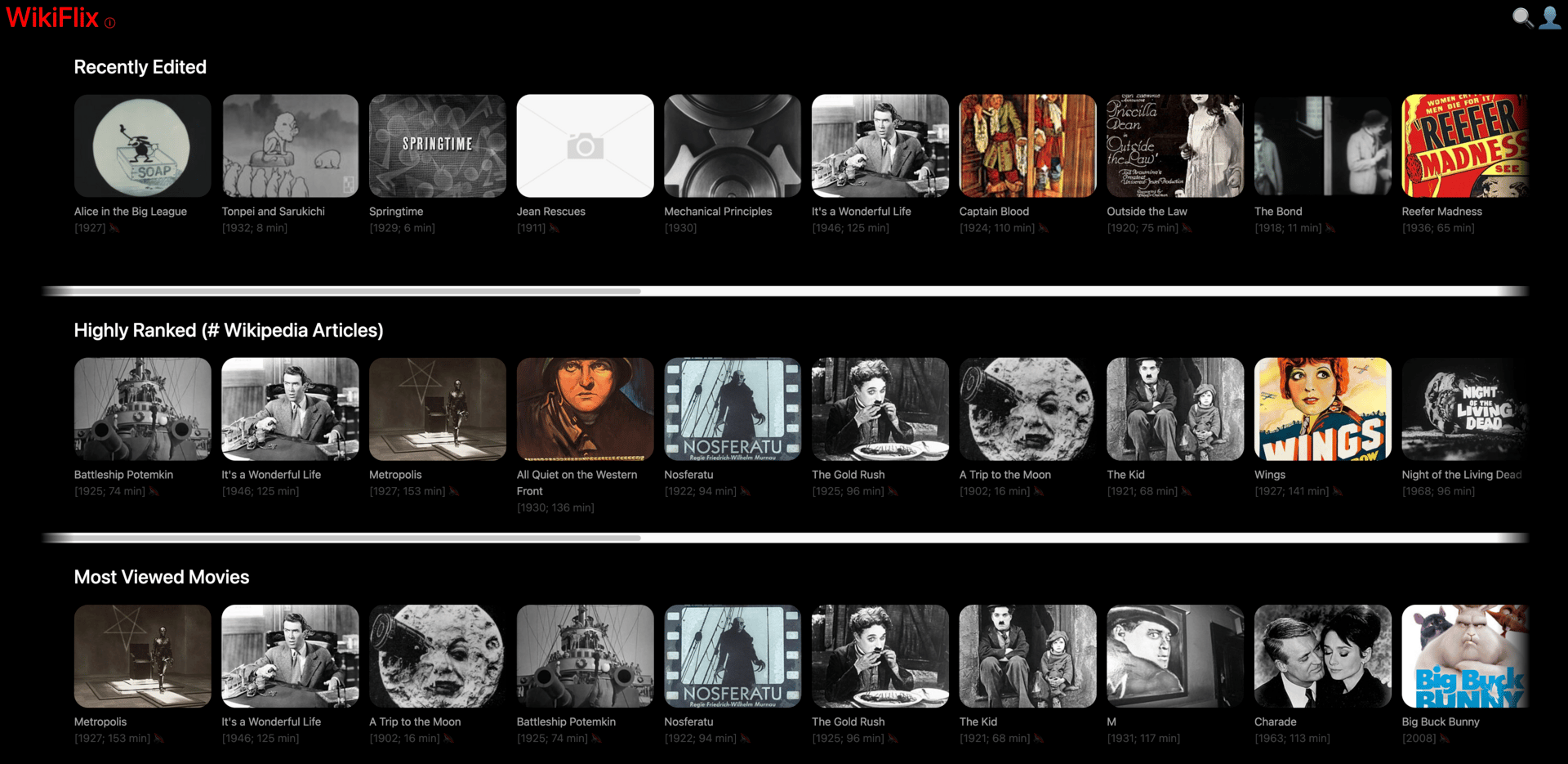Open the Charade title link
This screenshot has width=1568, height=764.
tap(1275, 722)
